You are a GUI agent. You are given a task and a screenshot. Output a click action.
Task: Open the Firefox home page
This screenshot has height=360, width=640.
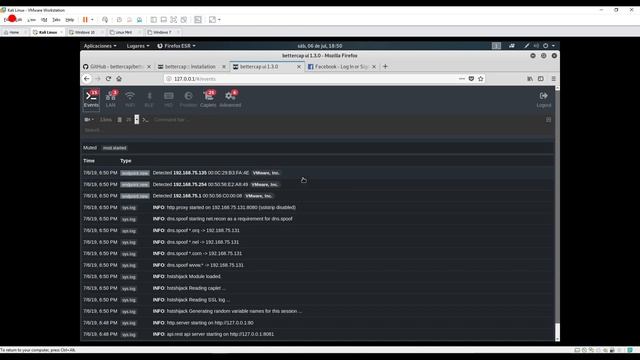(119, 79)
